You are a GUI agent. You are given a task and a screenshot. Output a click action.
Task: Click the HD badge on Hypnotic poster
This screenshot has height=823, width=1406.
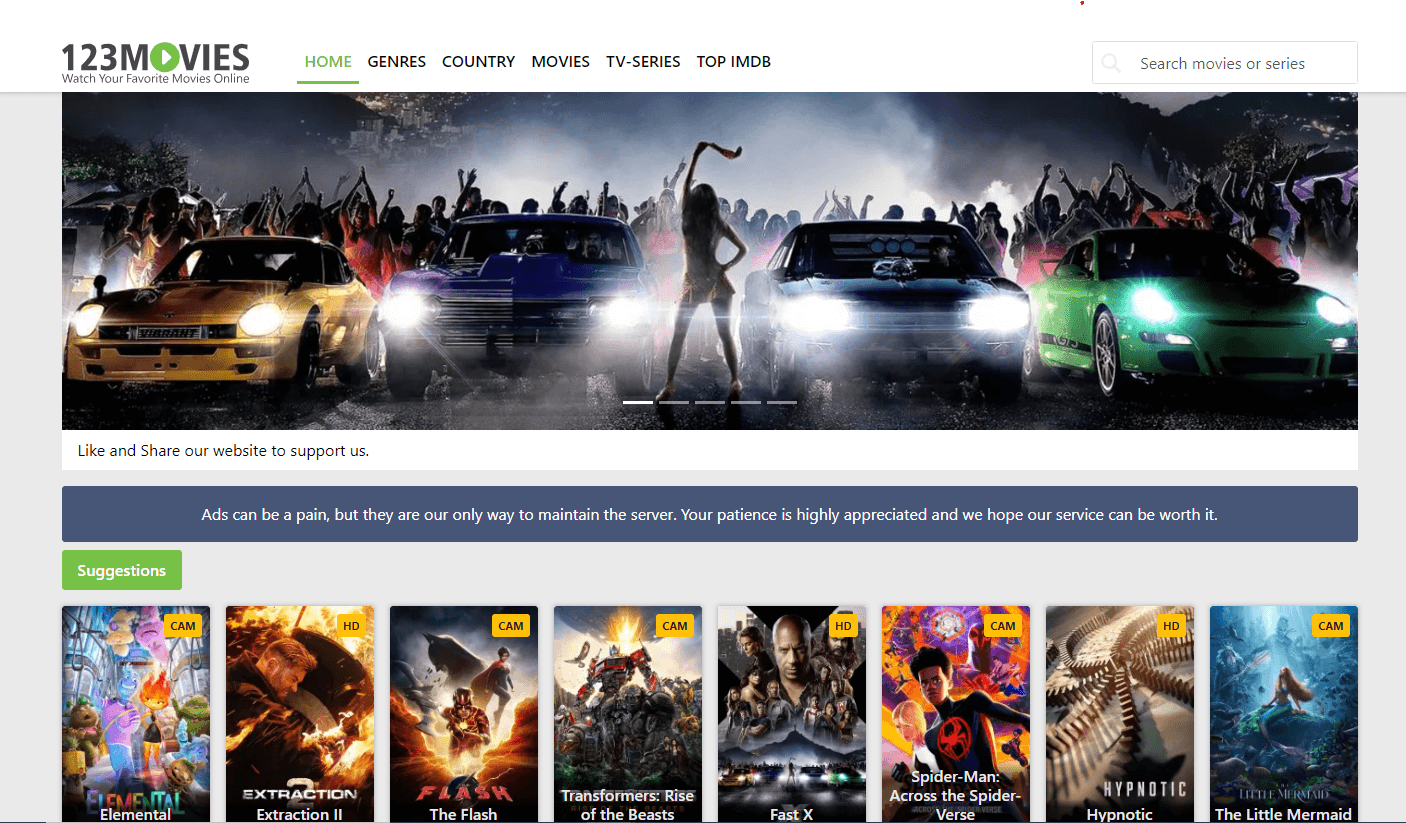point(1171,626)
